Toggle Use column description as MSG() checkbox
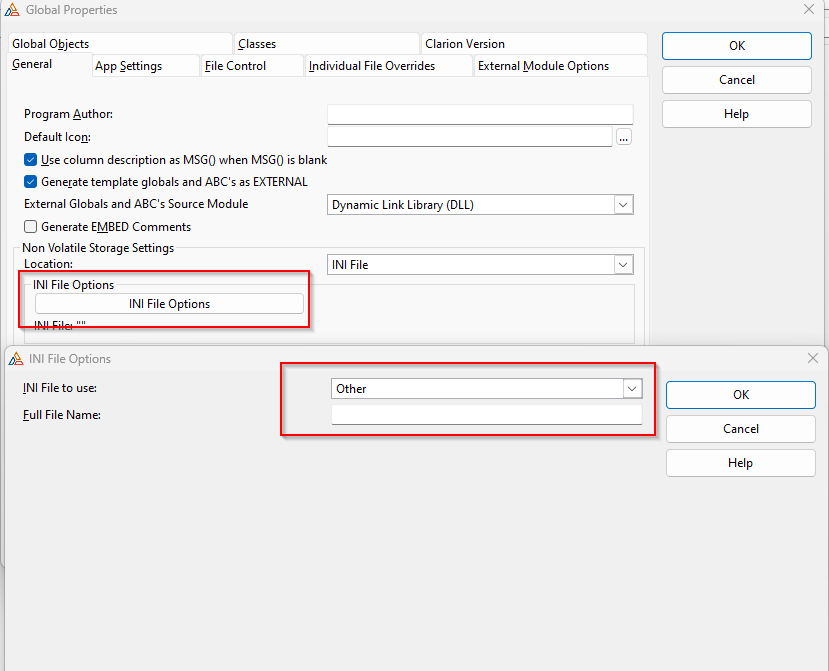Screen dimensions: 829x671 pyautogui.click(x=31, y=160)
